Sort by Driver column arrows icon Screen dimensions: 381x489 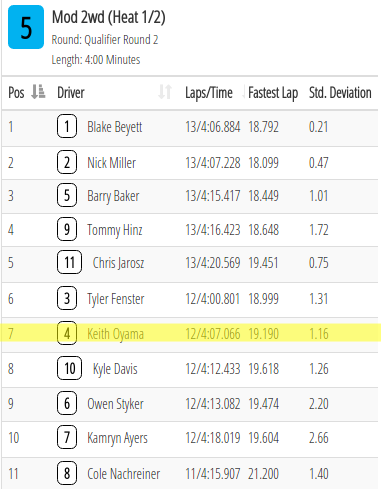165,92
